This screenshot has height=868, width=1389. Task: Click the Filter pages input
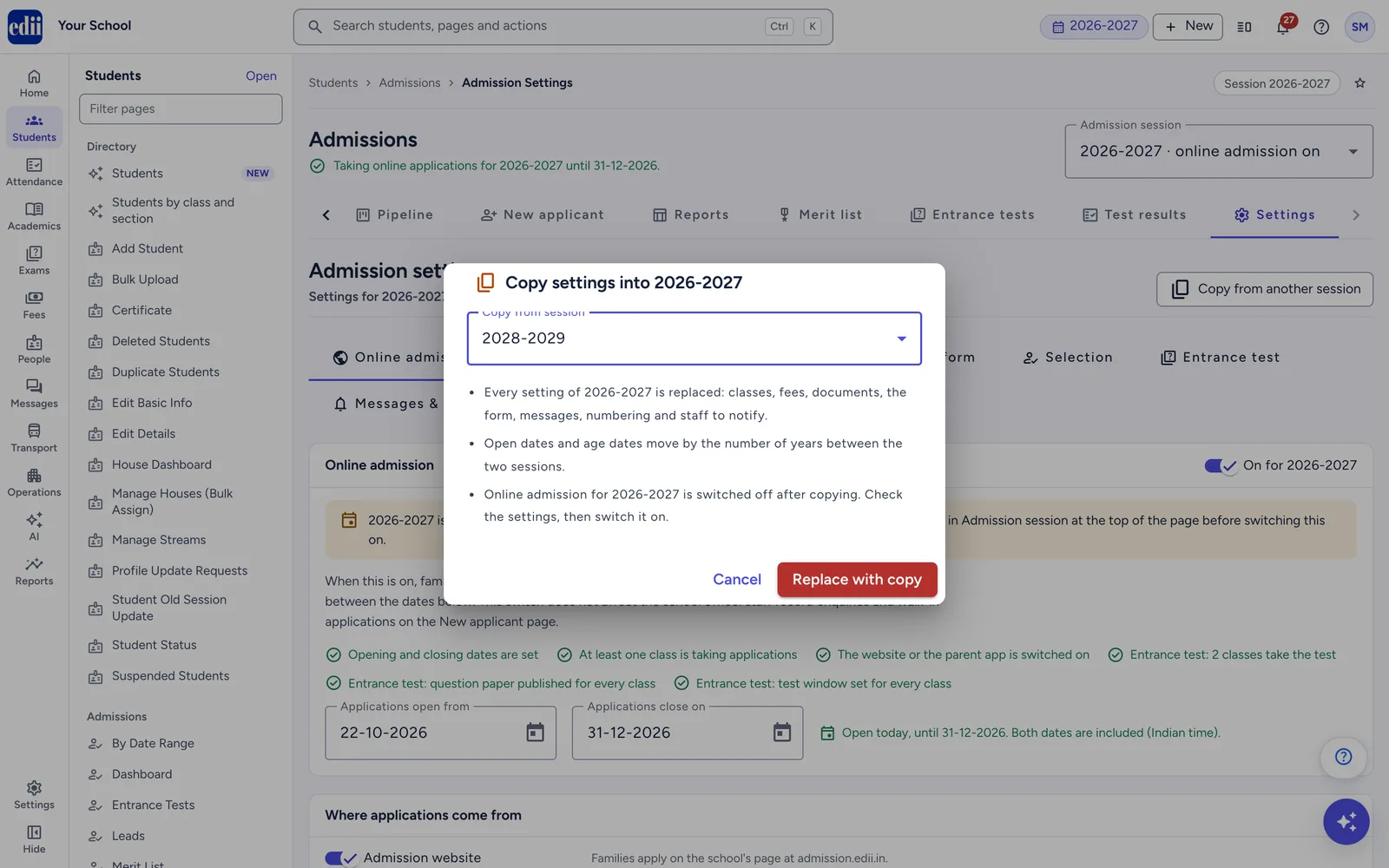181,109
